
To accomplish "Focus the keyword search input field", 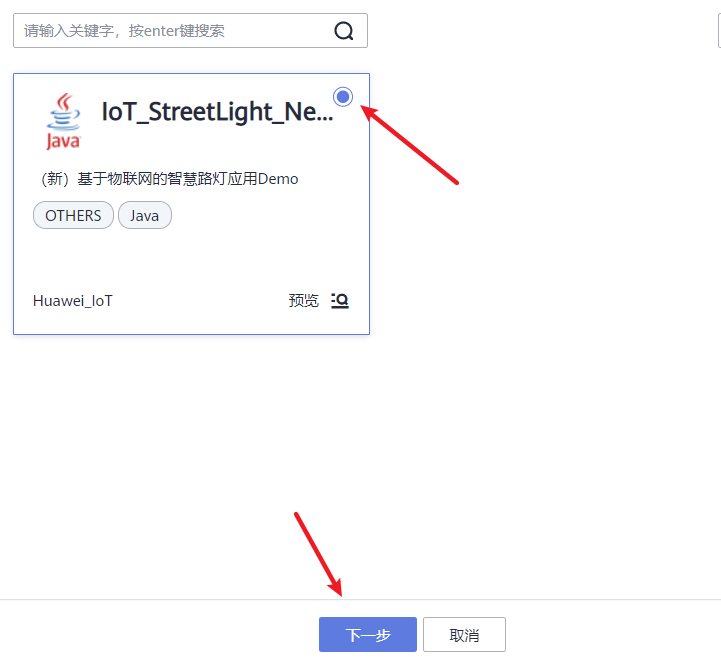I will click(190, 31).
